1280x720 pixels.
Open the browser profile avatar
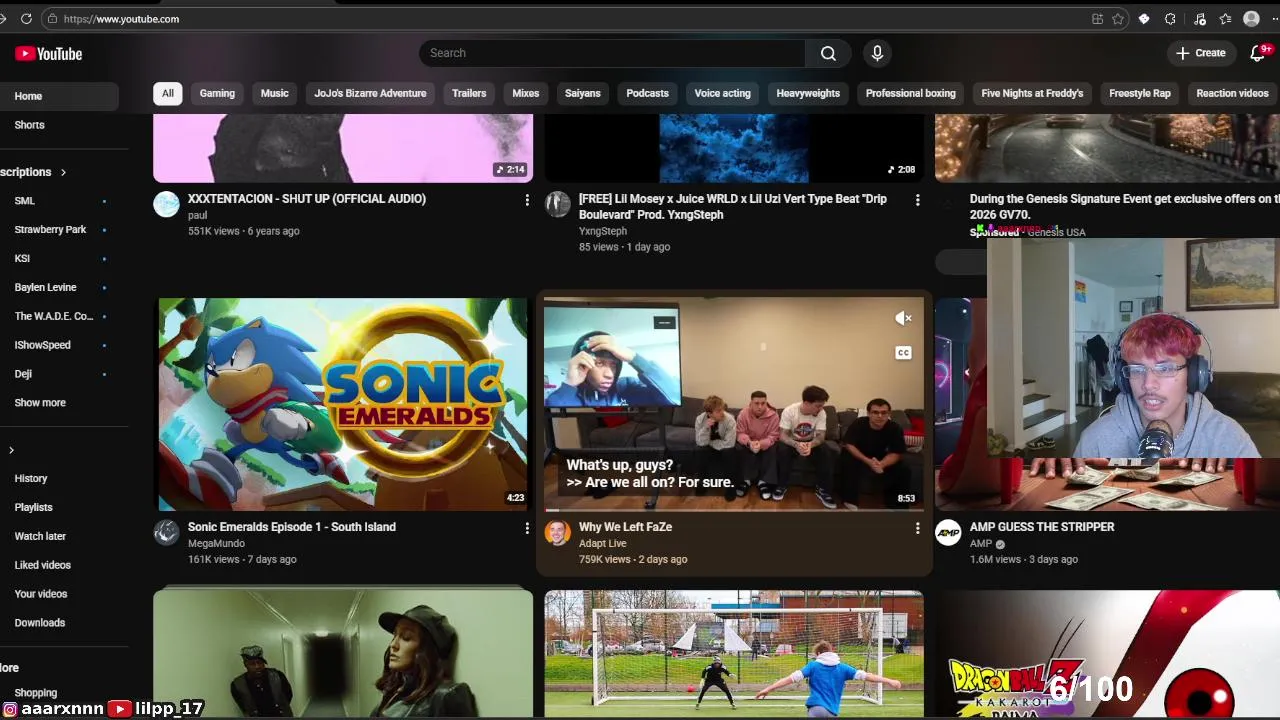(1251, 19)
